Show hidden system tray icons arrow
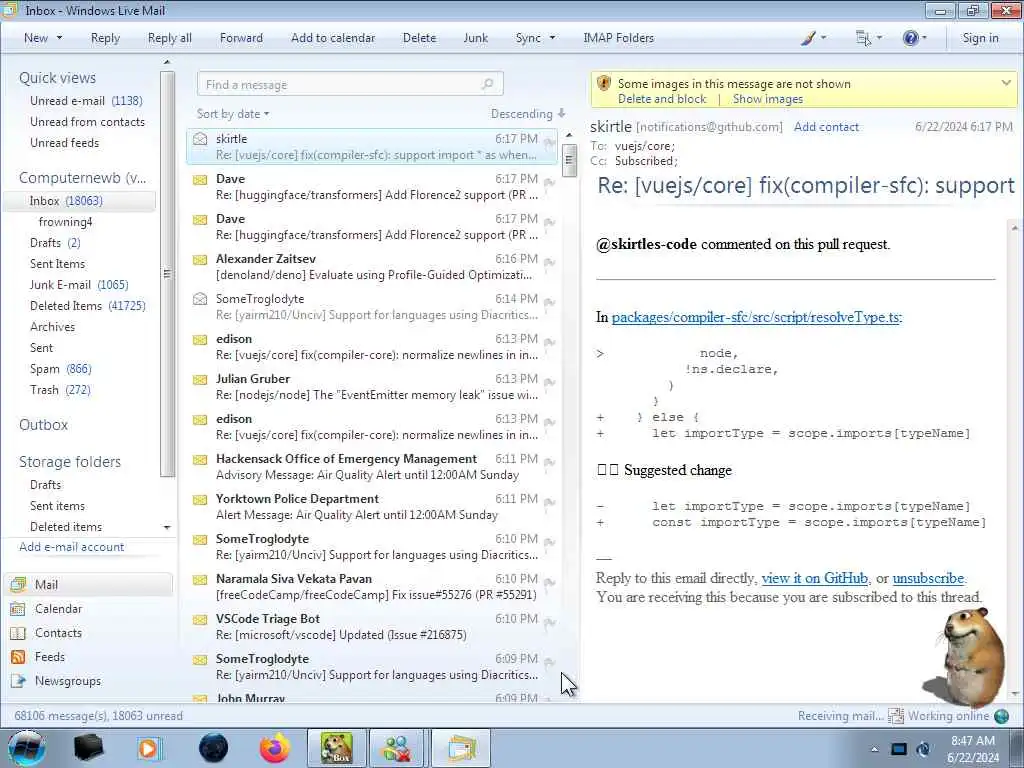This screenshot has height=768, width=1024. pyautogui.click(x=874, y=749)
